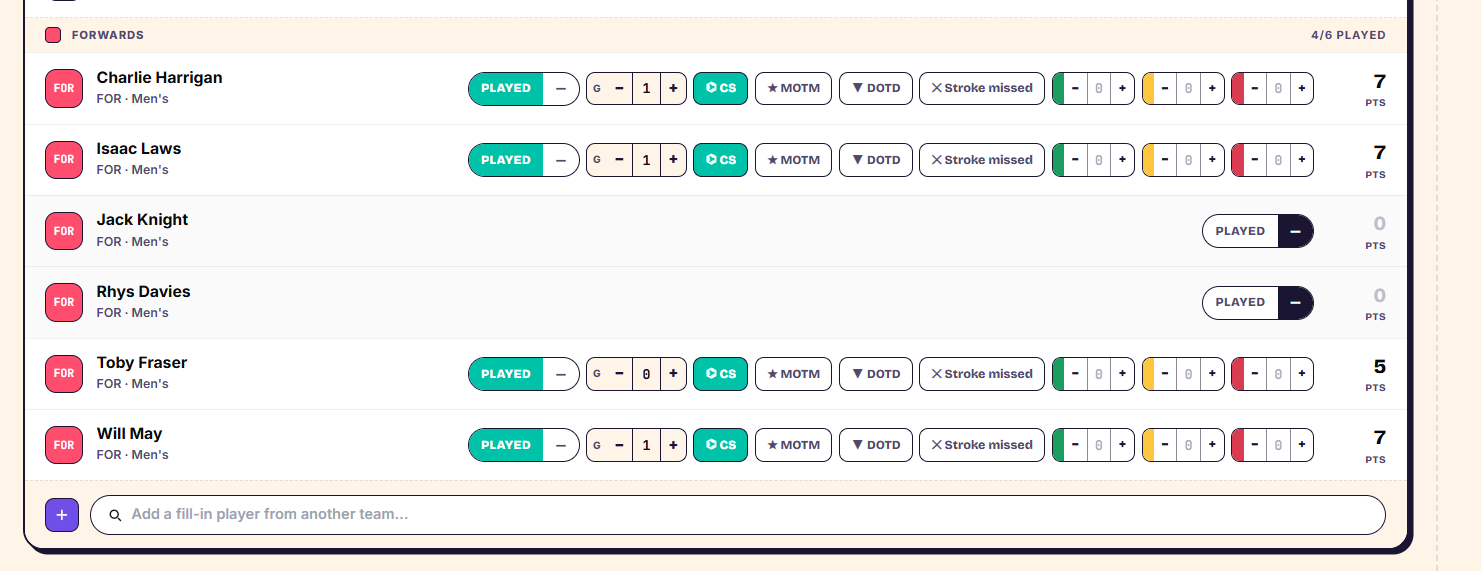Toggle Played status for Toby Fraser
1481x571 pixels.
[x=506, y=374]
